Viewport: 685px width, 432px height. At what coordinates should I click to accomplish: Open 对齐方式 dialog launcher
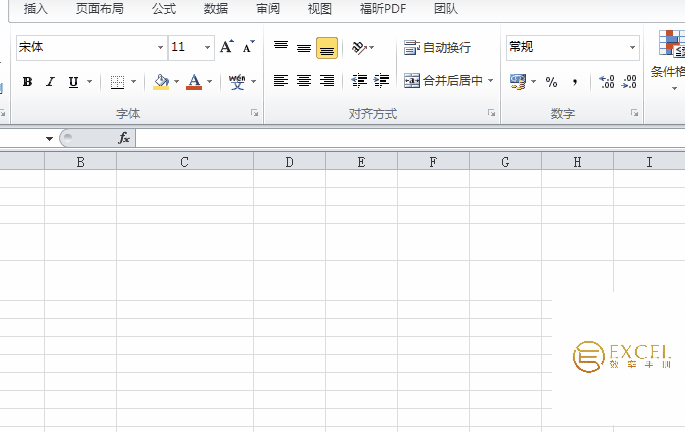click(491, 113)
